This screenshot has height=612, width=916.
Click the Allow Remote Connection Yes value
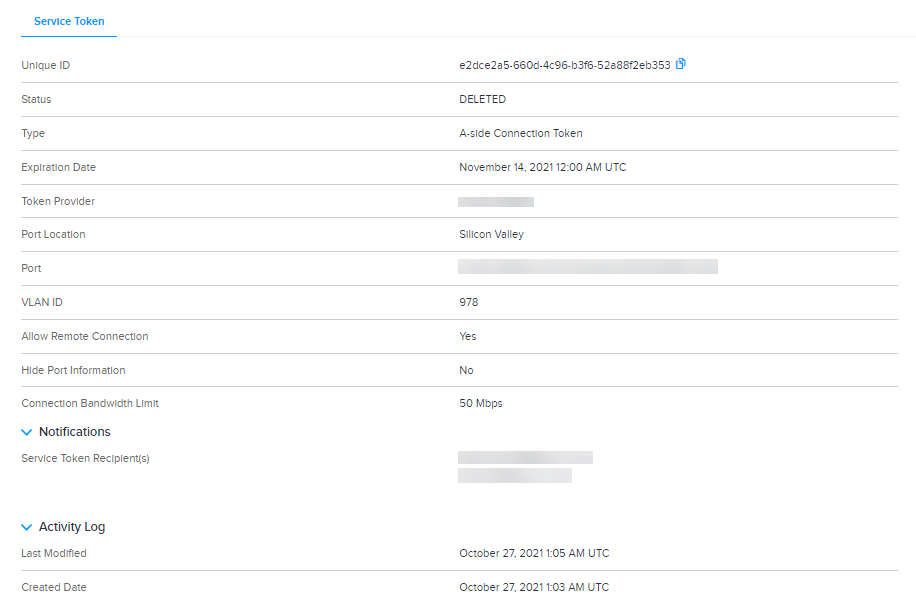pyautogui.click(x=468, y=336)
